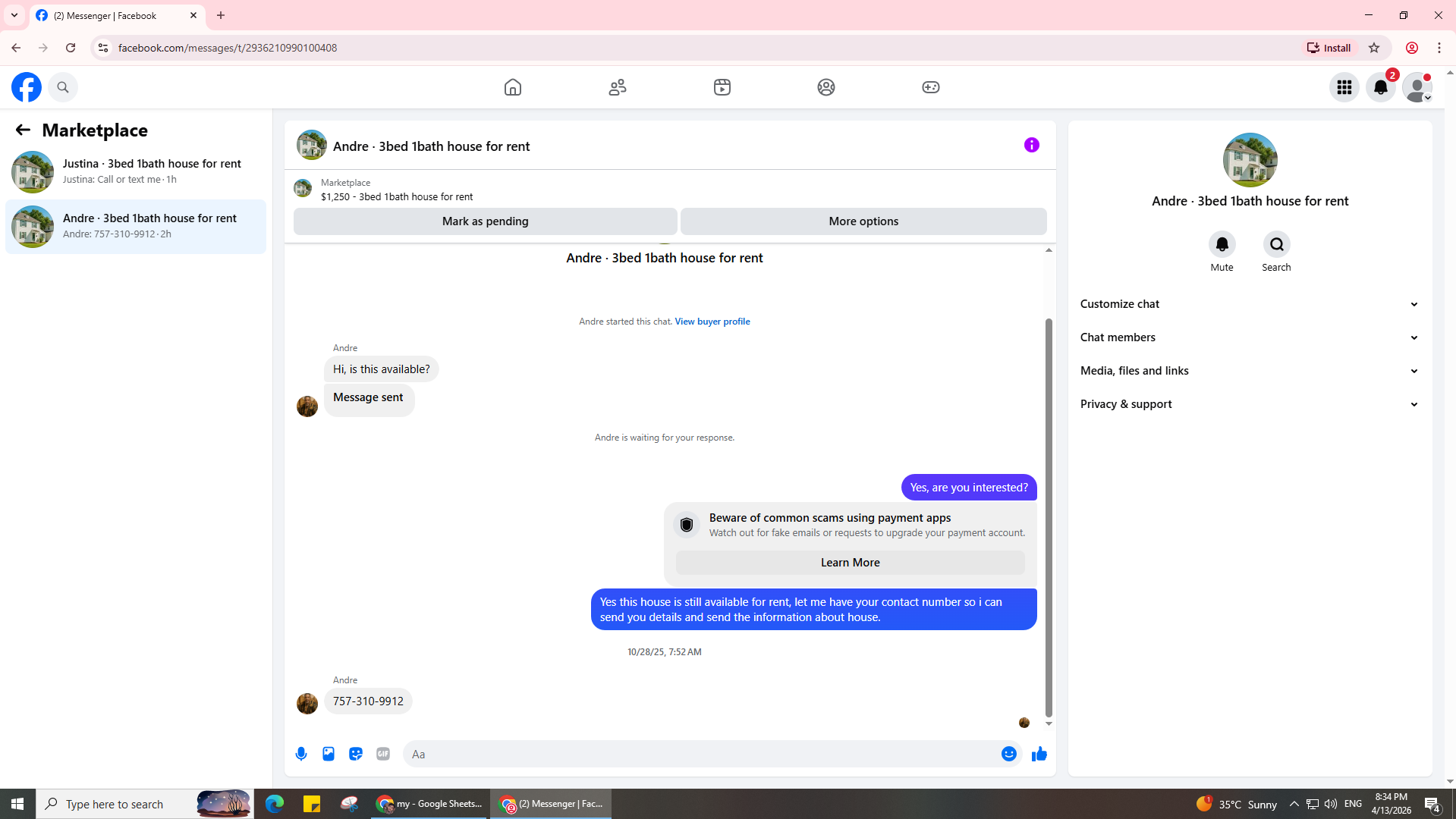Click the chat vertical scrollbar
Viewport: 1456px width, 819px height.
point(1049,517)
